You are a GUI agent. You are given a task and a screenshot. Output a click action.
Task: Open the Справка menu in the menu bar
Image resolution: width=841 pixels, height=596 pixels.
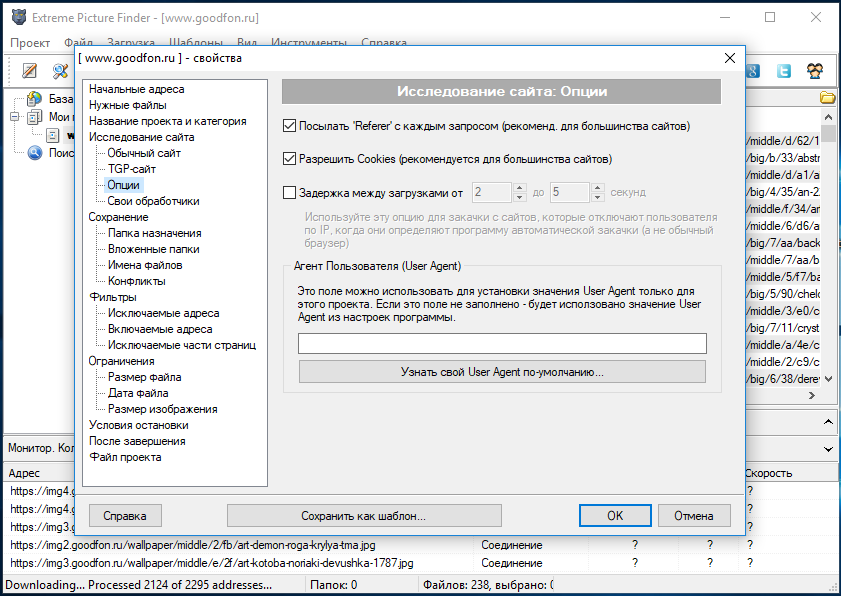point(384,42)
